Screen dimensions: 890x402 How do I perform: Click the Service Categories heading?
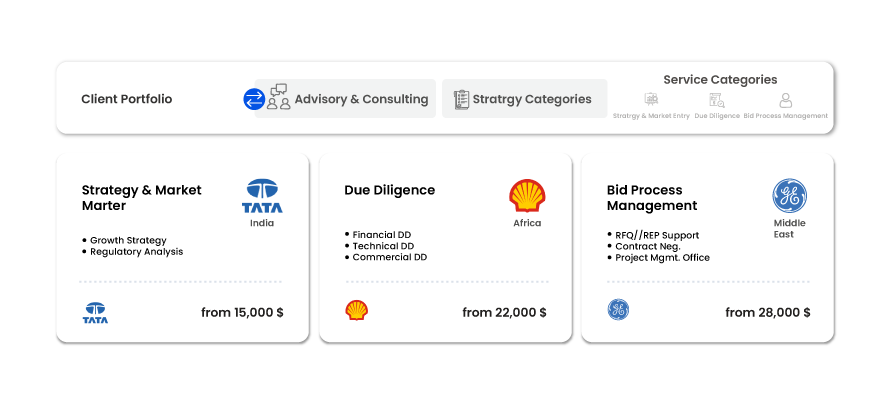720,80
